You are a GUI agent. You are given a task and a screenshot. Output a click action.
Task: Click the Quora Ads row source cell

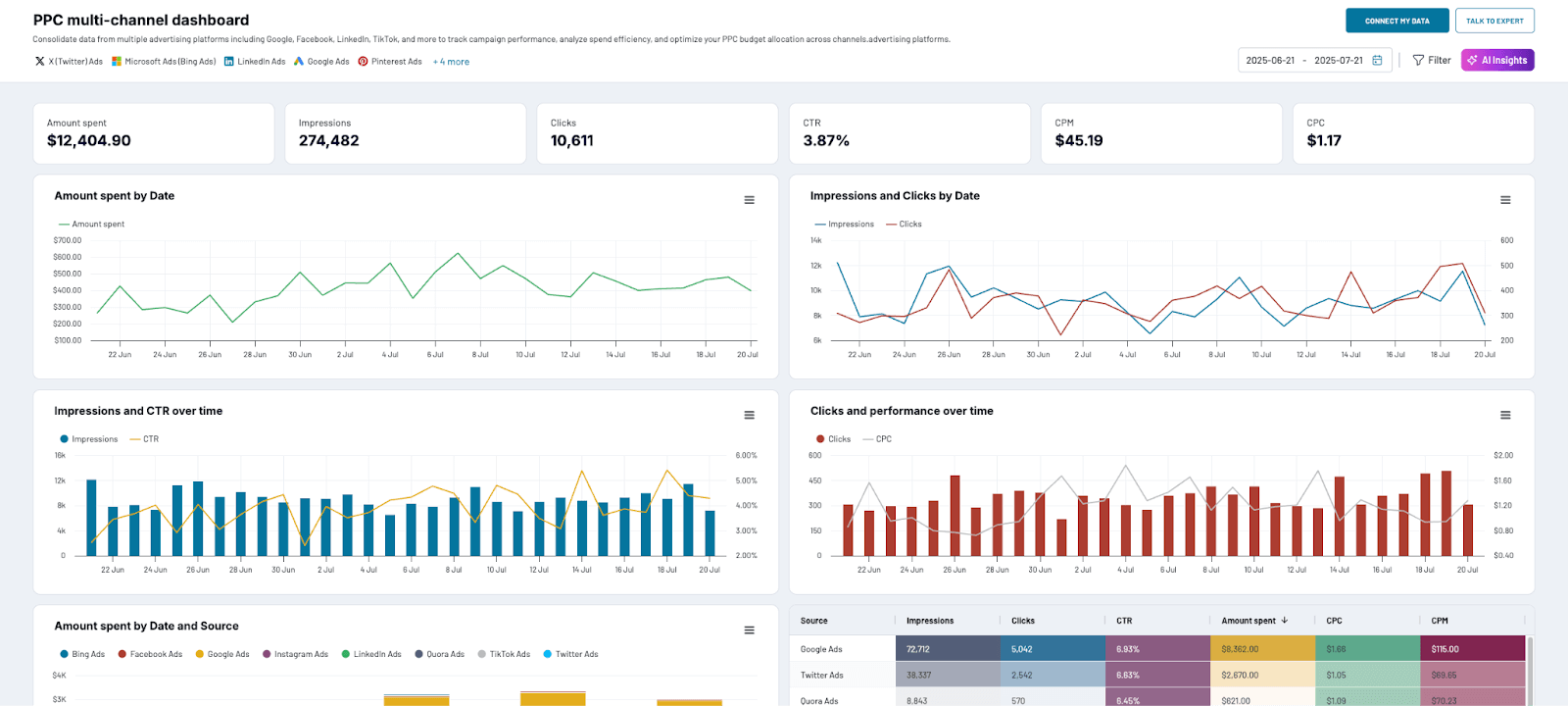coord(843,698)
